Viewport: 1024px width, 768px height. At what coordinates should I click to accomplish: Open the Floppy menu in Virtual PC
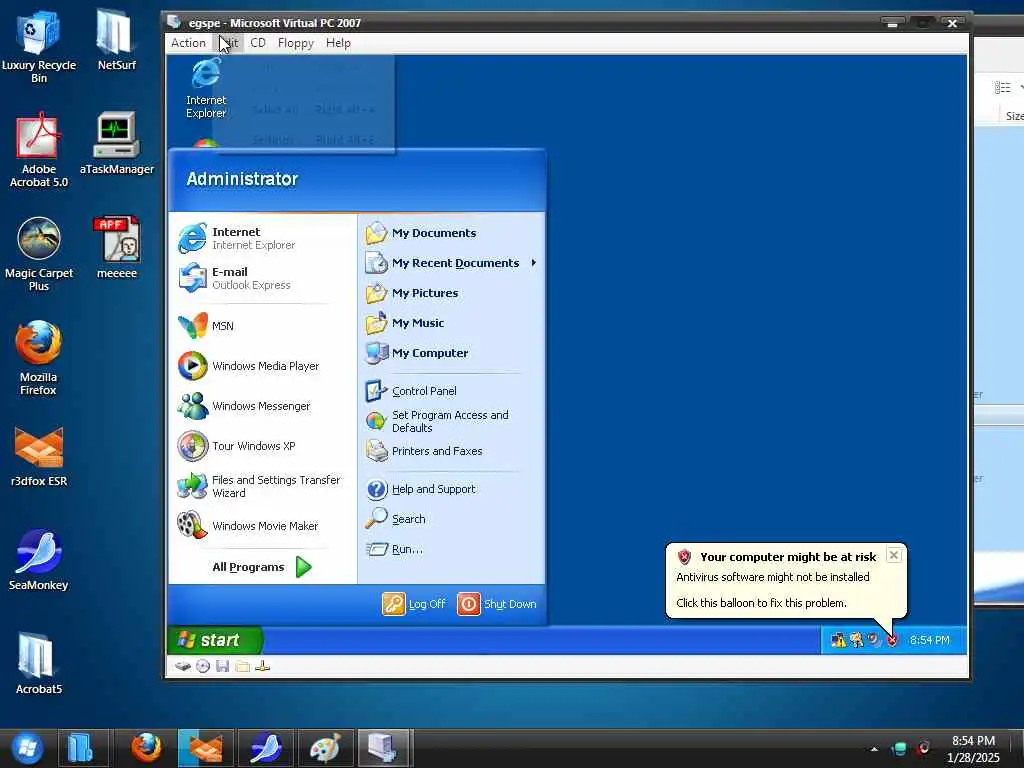(296, 43)
